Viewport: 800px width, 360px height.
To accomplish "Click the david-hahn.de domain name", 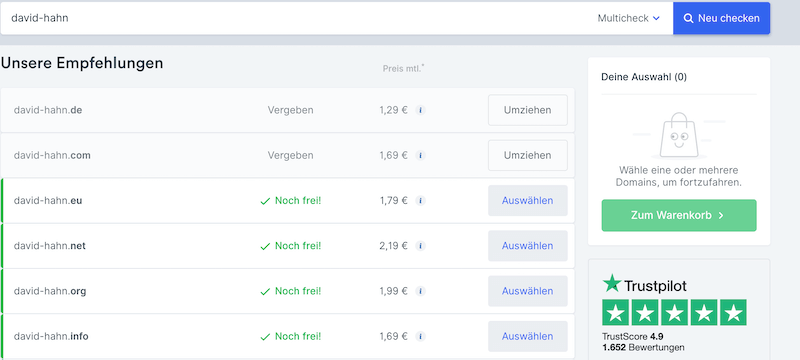I will pos(48,110).
